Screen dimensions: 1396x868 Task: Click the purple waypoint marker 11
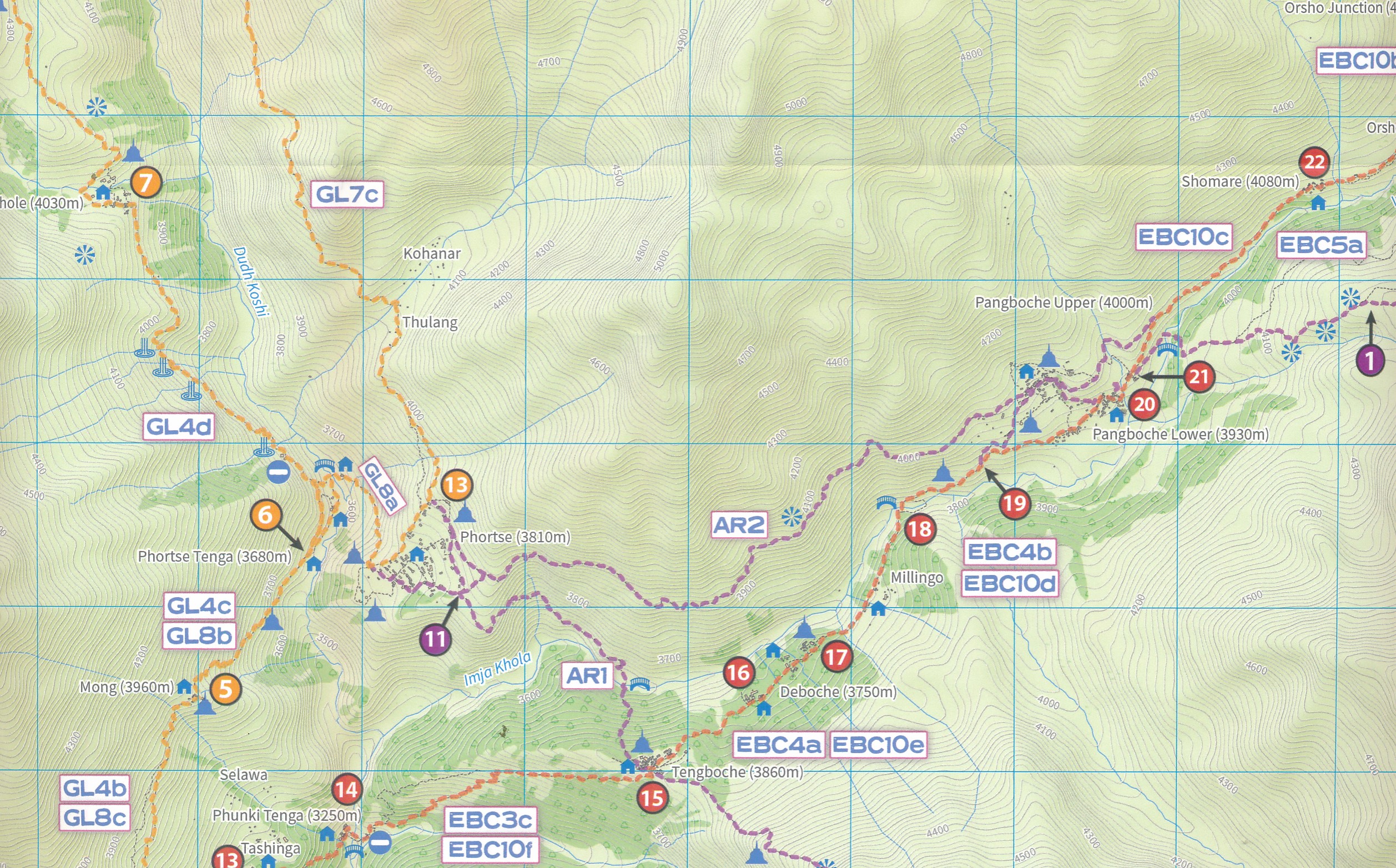coord(435,639)
